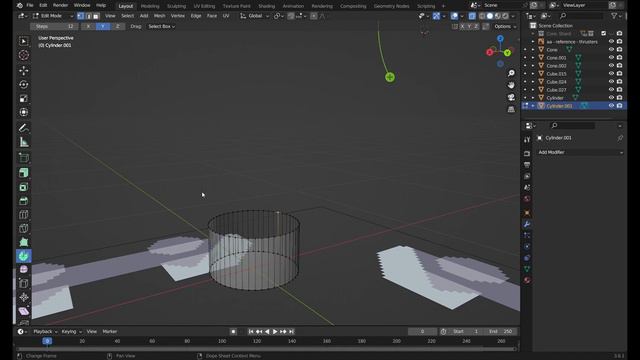Set spin axis to Z
The image size is (640, 360).
click(118, 26)
